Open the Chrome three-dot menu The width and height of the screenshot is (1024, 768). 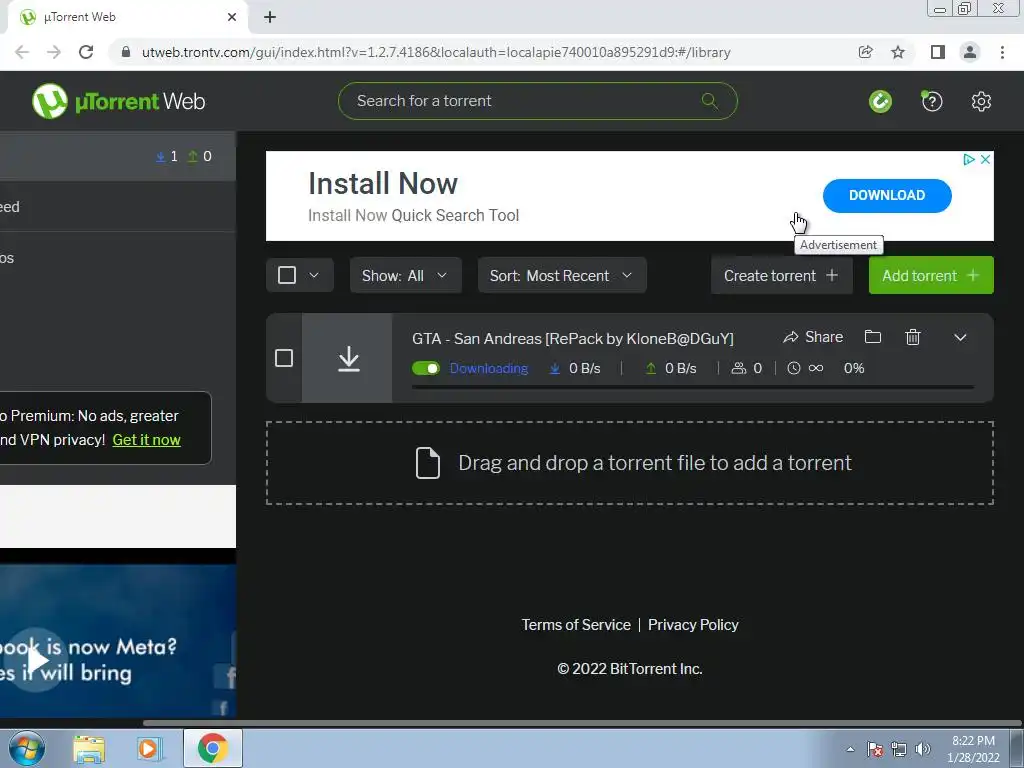1002,52
